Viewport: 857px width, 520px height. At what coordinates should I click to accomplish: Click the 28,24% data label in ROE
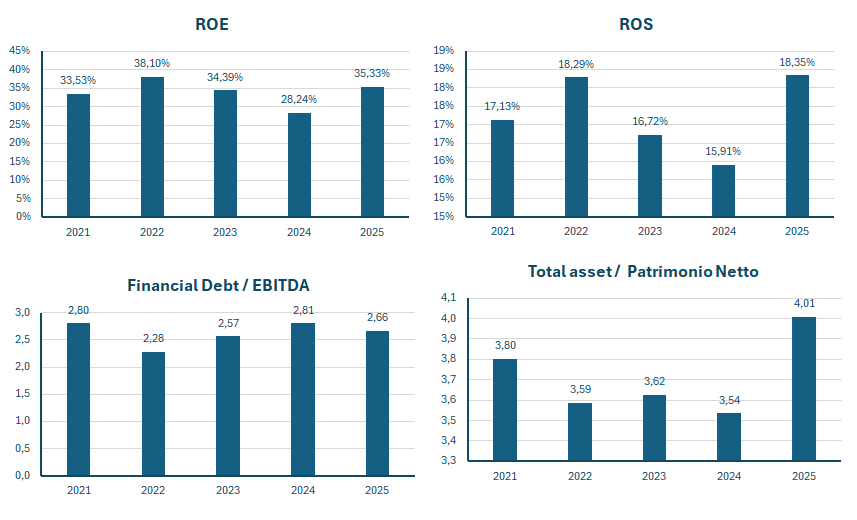click(x=298, y=100)
